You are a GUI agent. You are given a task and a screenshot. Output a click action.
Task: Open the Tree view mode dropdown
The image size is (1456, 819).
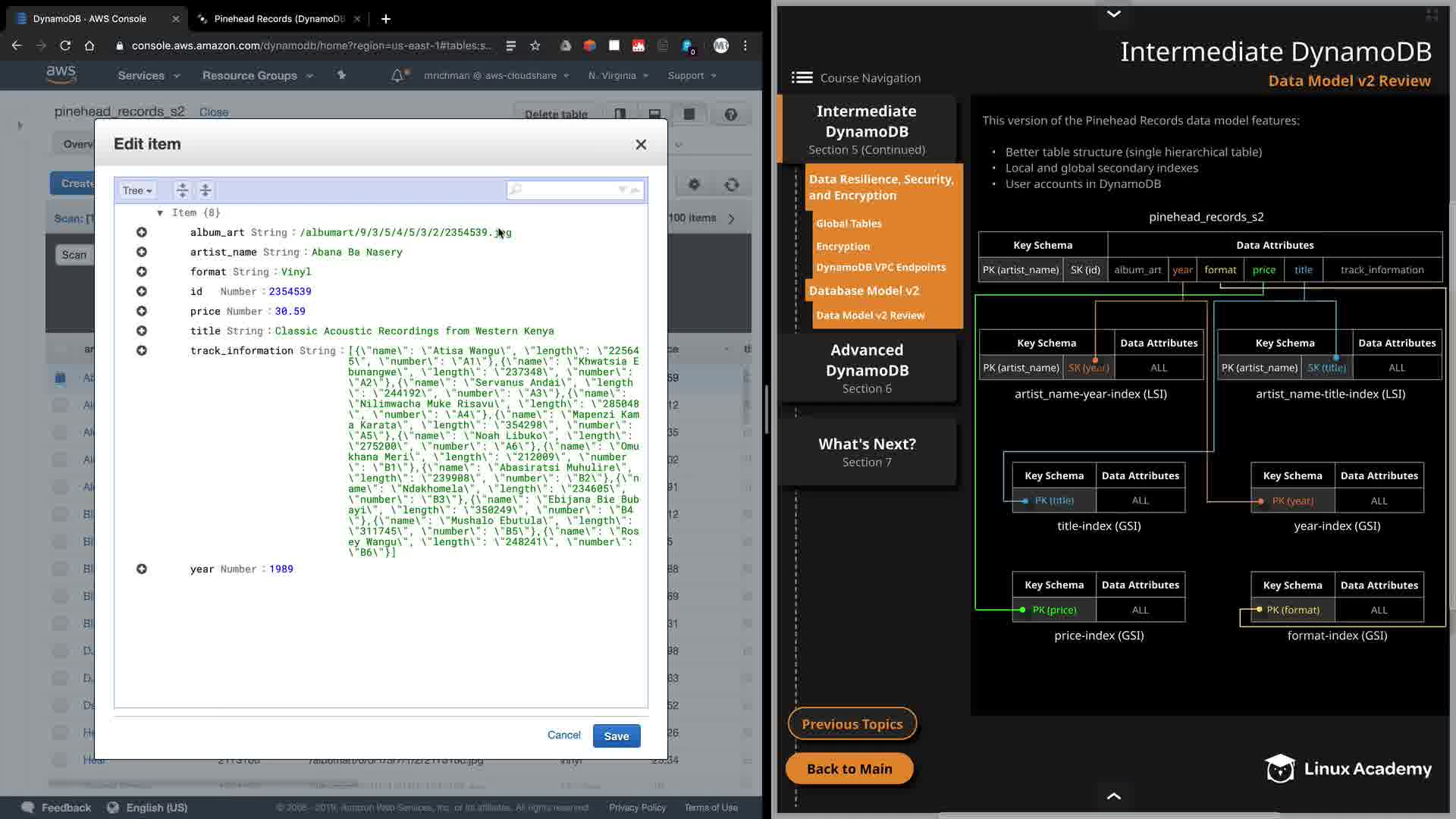click(x=137, y=191)
